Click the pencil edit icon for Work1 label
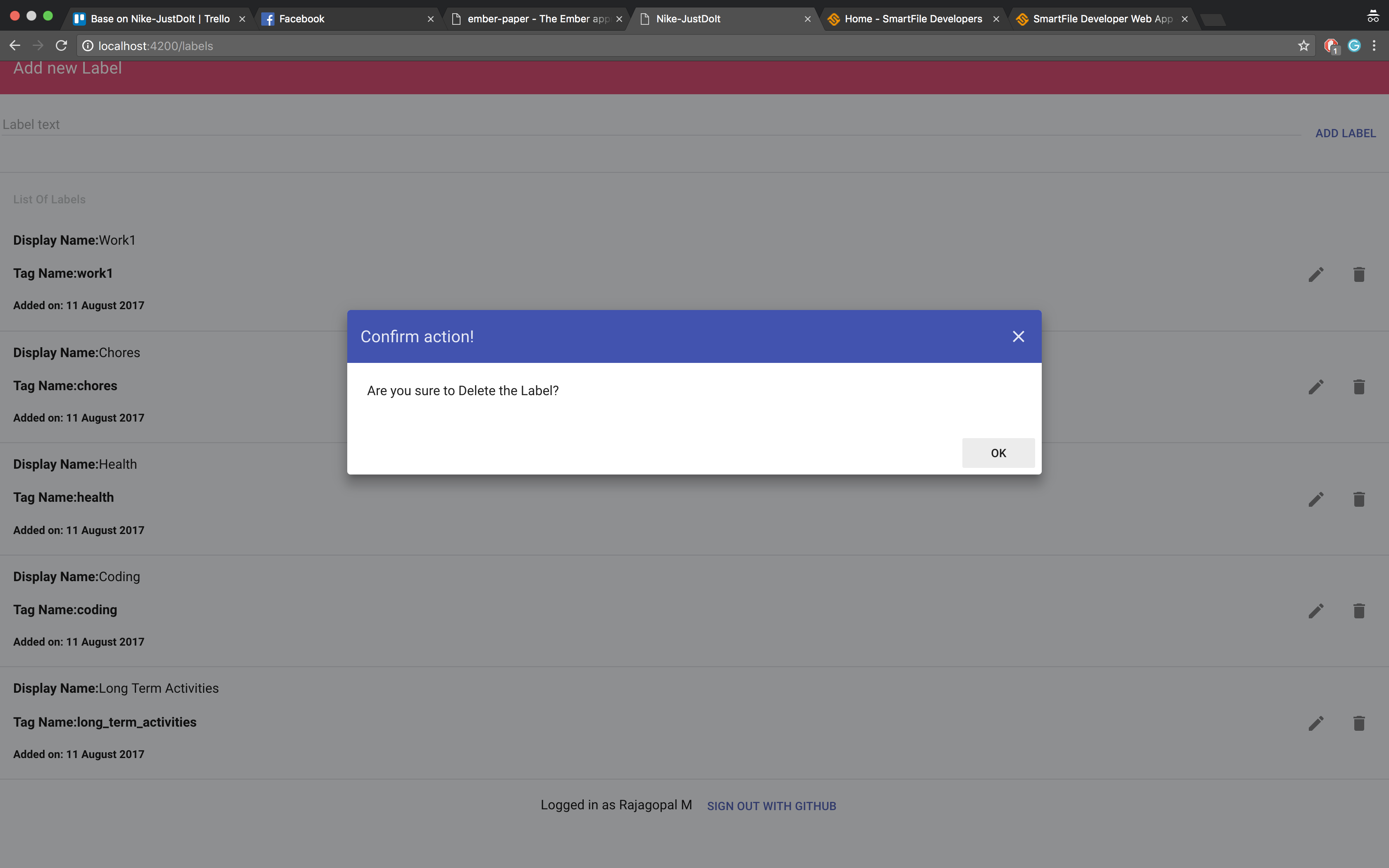Screen dimensions: 1389x868 click(1315, 274)
